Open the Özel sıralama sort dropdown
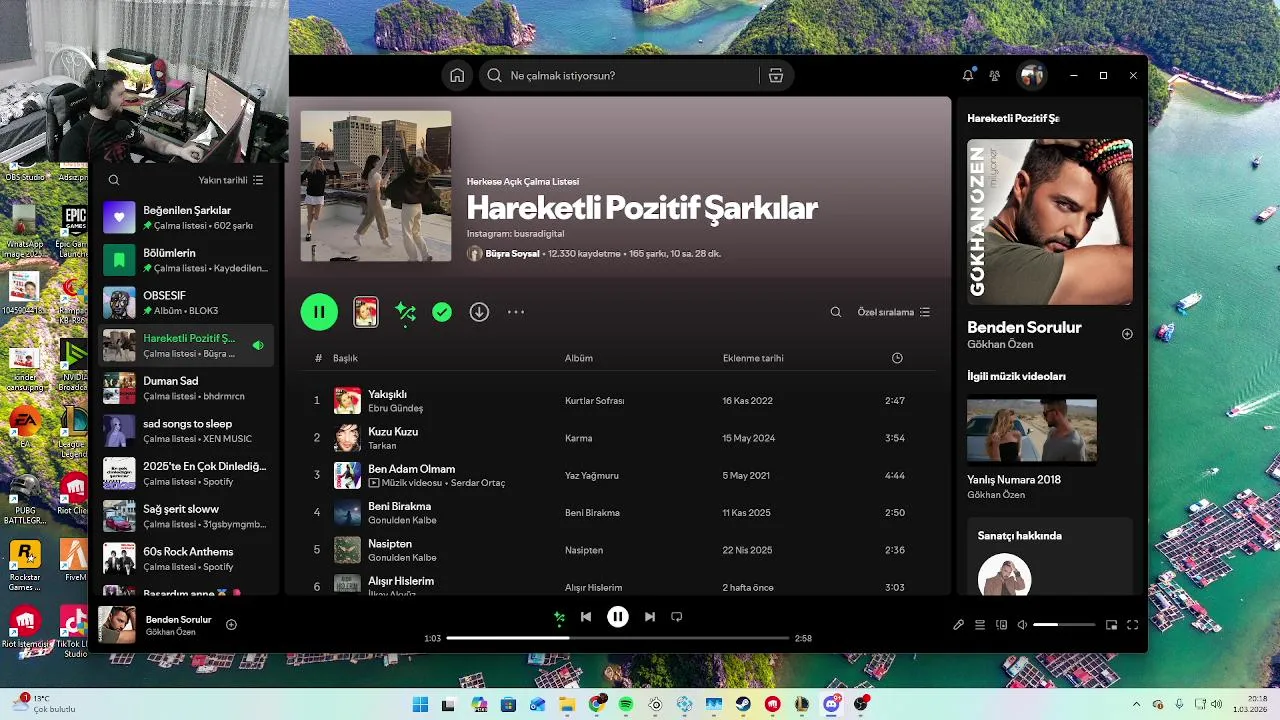The height and width of the screenshot is (720, 1280). coord(894,312)
